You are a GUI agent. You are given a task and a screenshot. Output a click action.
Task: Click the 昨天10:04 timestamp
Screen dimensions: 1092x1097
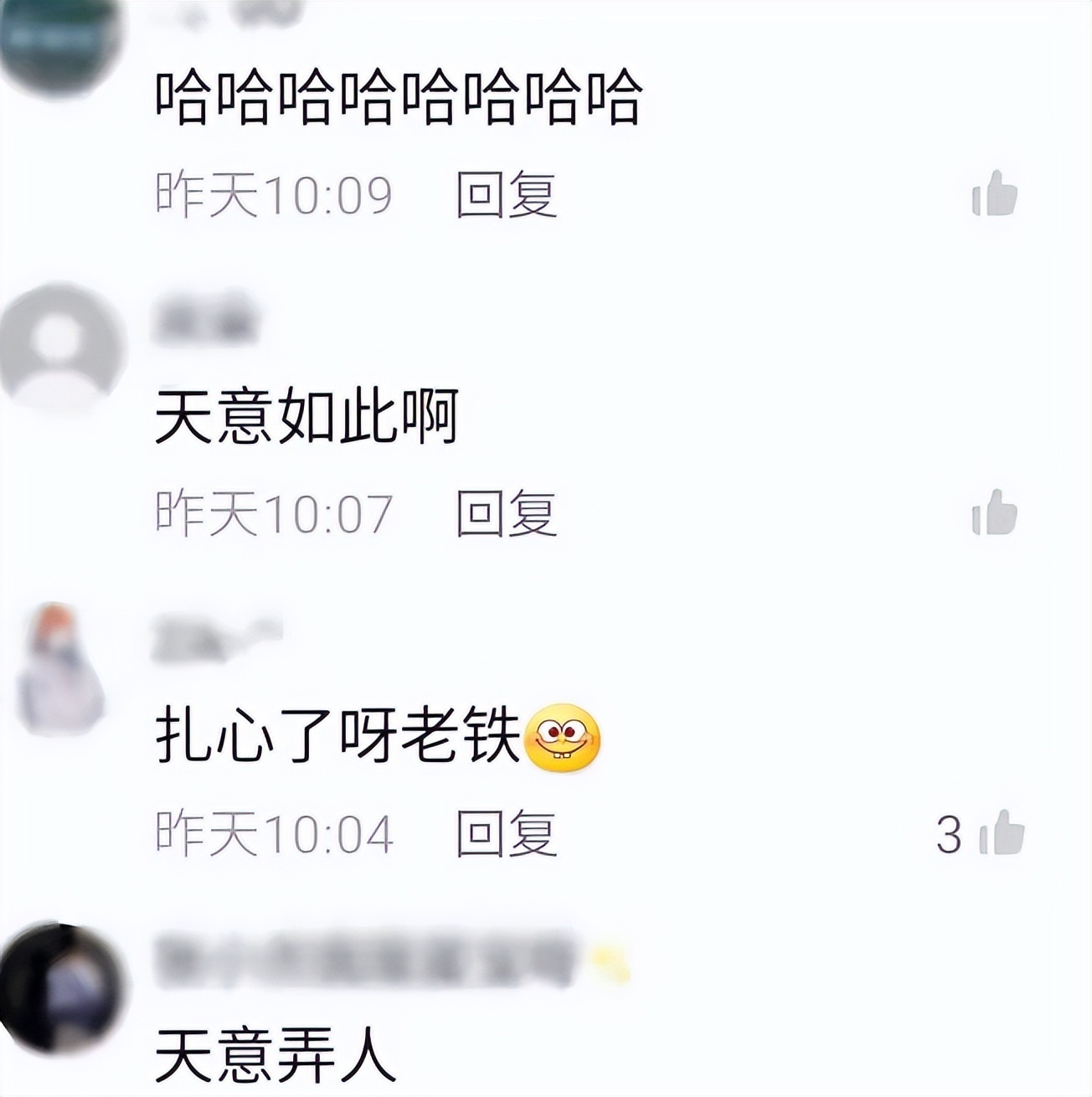[x=275, y=834]
